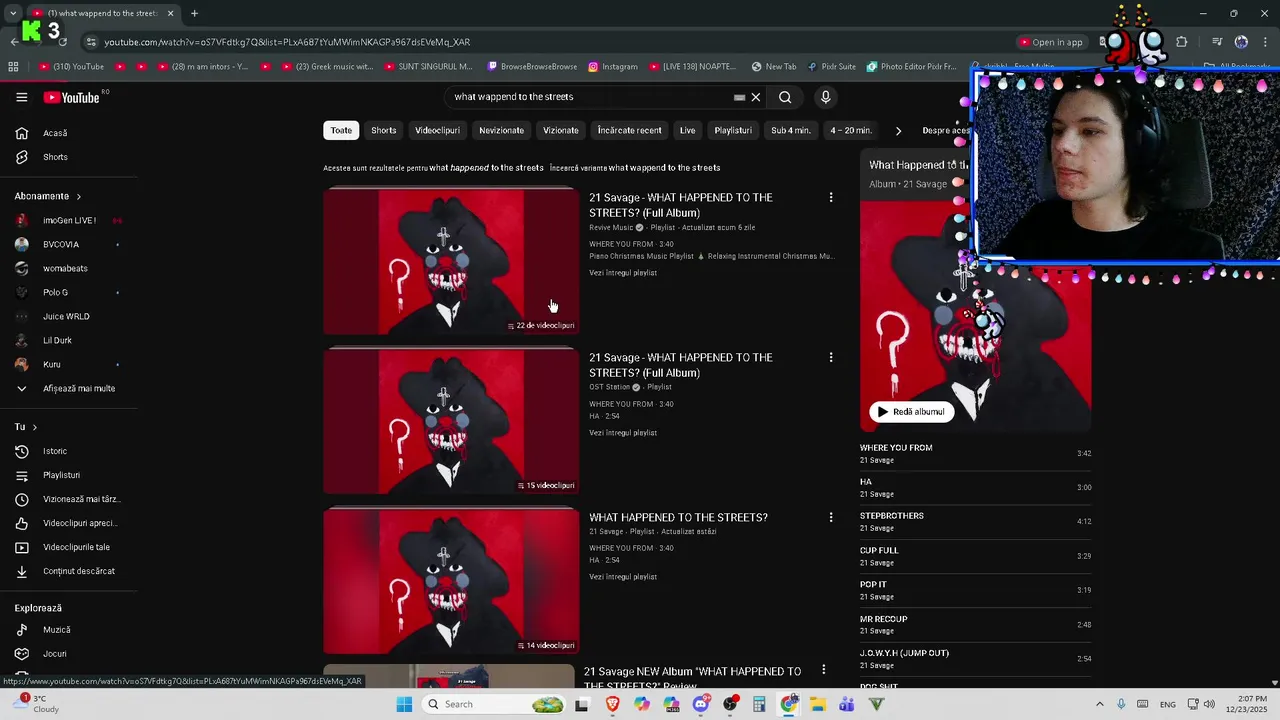Click the YouTube logo

click(x=71, y=97)
